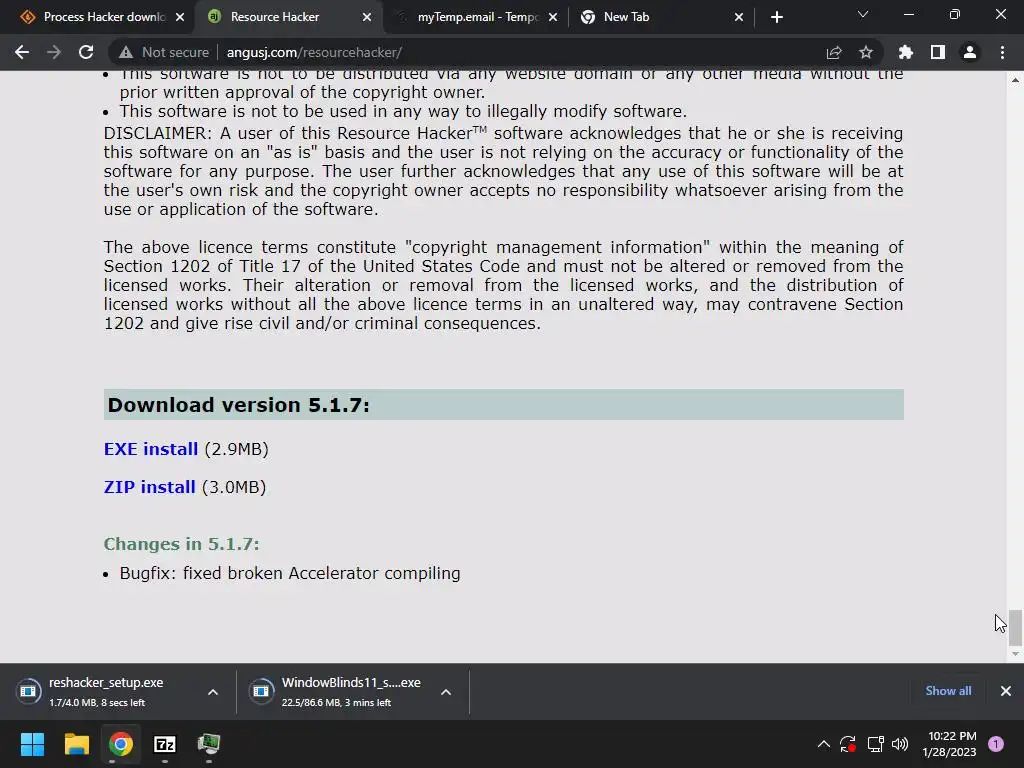Click the Chrome taskbar icon

121,744
